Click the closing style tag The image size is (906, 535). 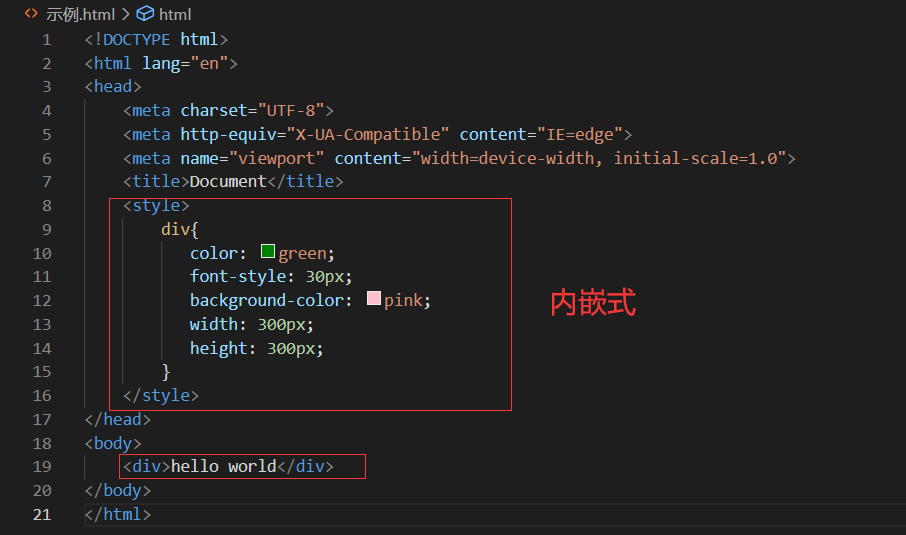point(161,395)
